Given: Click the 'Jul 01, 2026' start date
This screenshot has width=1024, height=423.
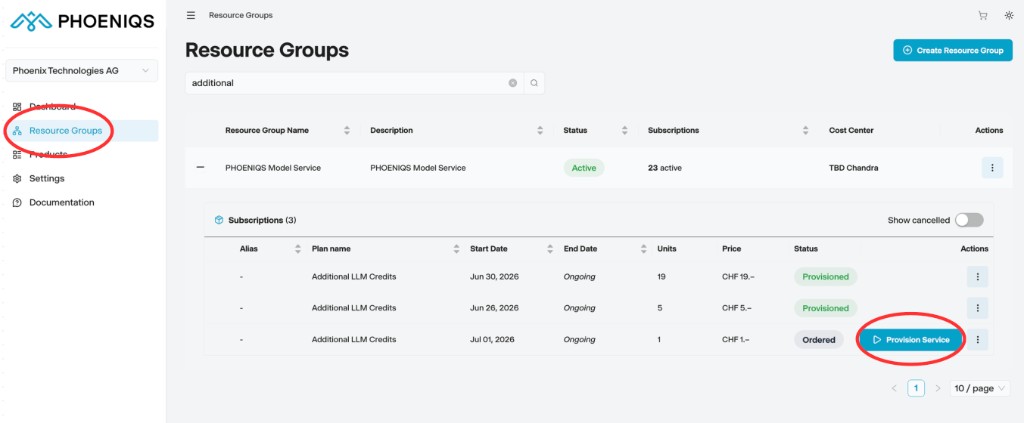Looking at the screenshot, I should 494,339.
